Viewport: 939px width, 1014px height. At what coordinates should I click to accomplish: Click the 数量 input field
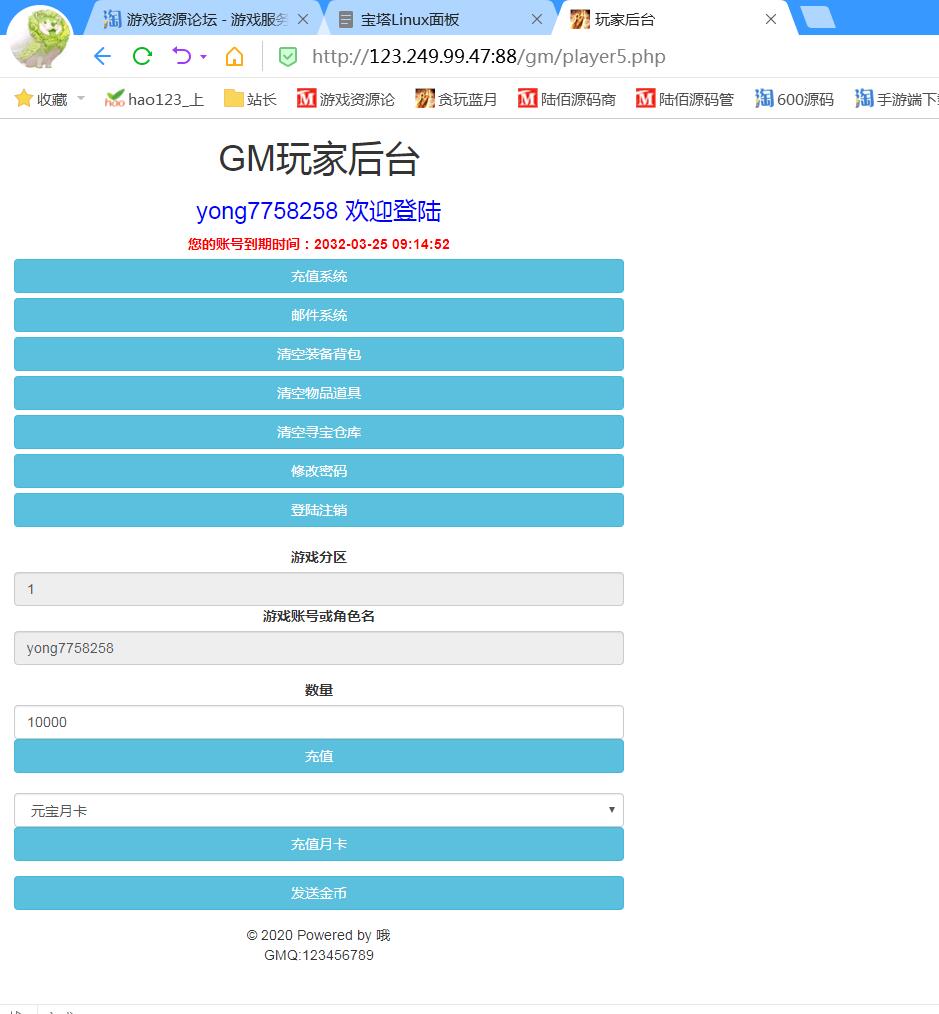[318, 722]
